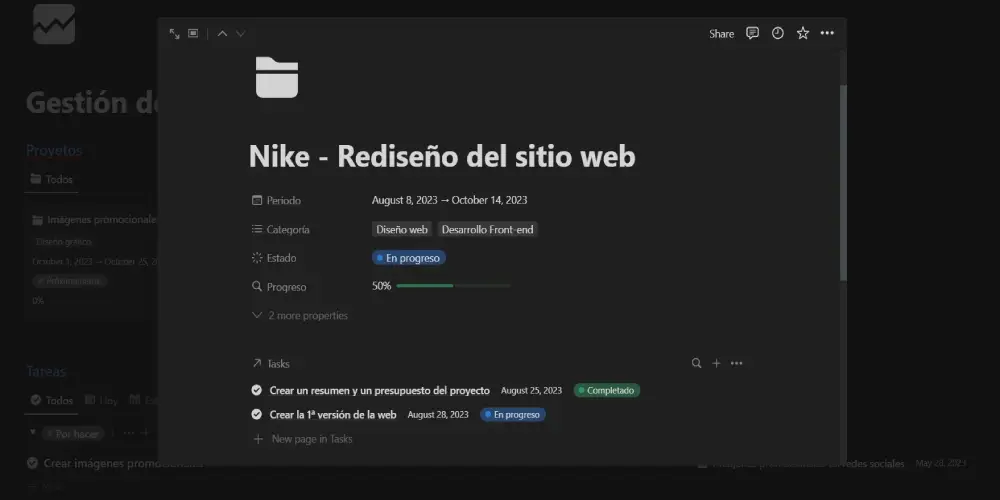Click Tareas heading in background page
This screenshot has height=500, width=1000.
point(46,371)
